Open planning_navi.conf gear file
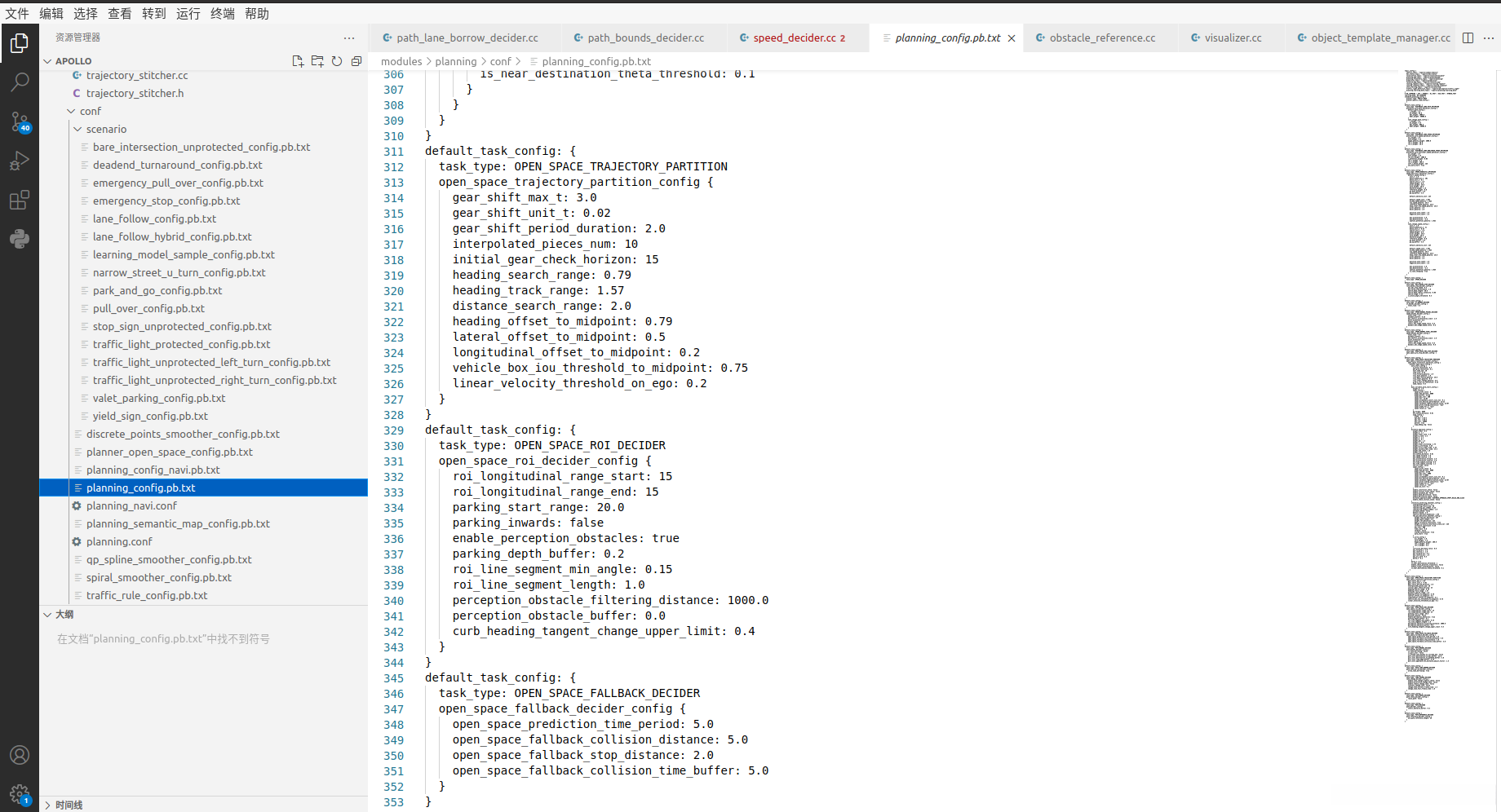This screenshot has width=1501, height=812. coord(131,505)
